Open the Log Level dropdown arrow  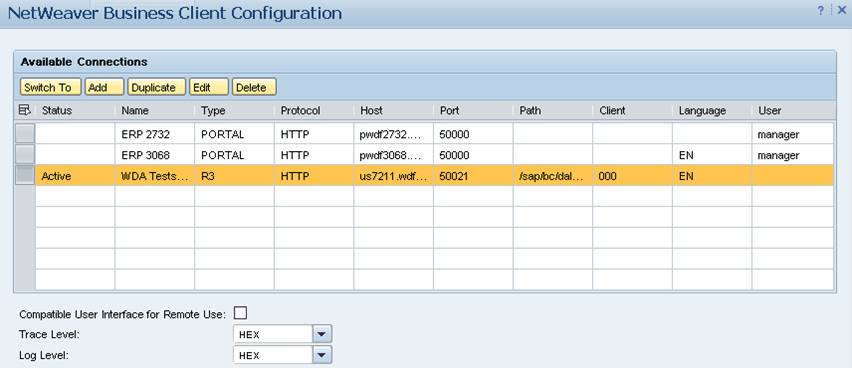[322, 355]
